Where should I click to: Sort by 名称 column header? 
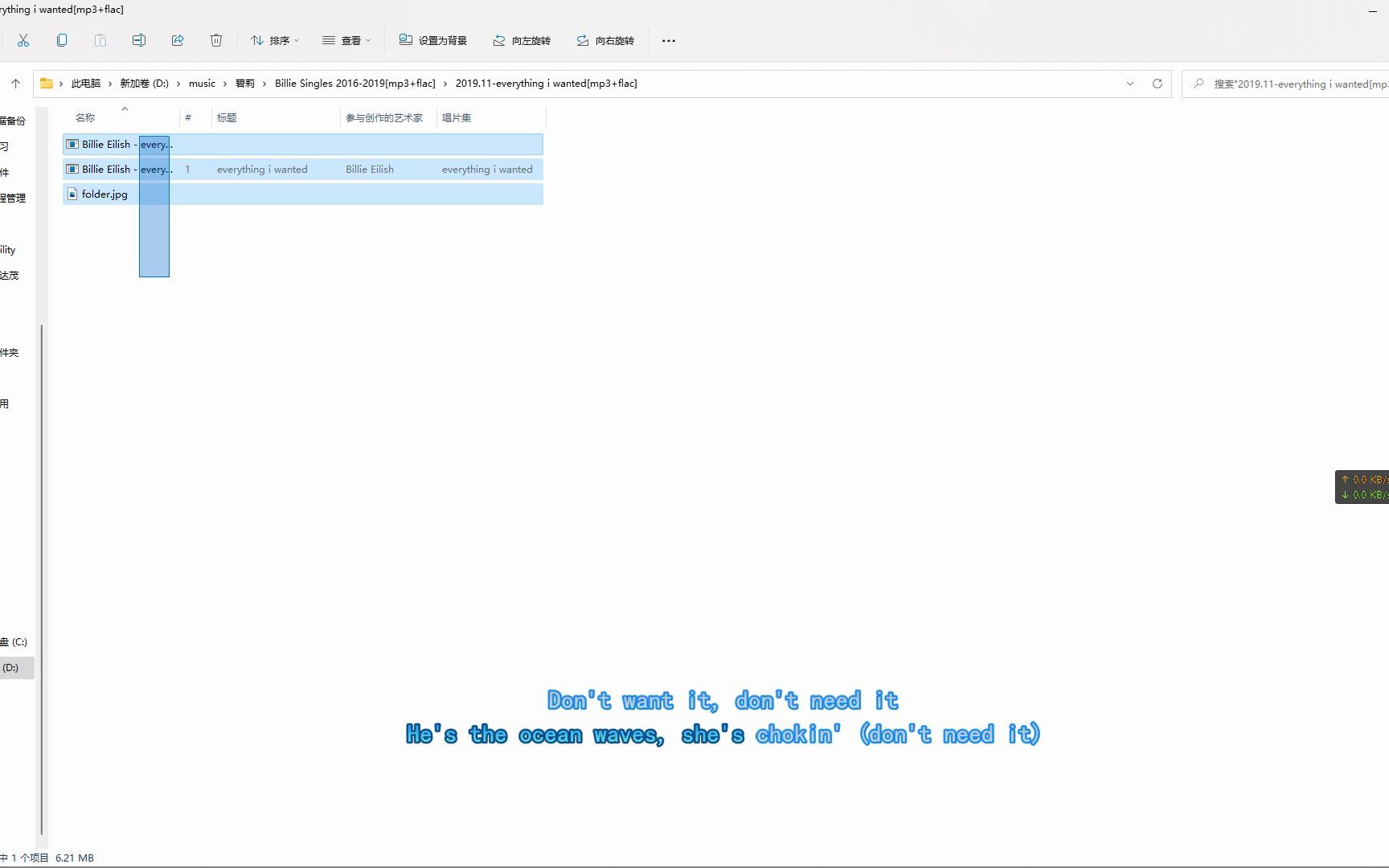click(x=121, y=117)
